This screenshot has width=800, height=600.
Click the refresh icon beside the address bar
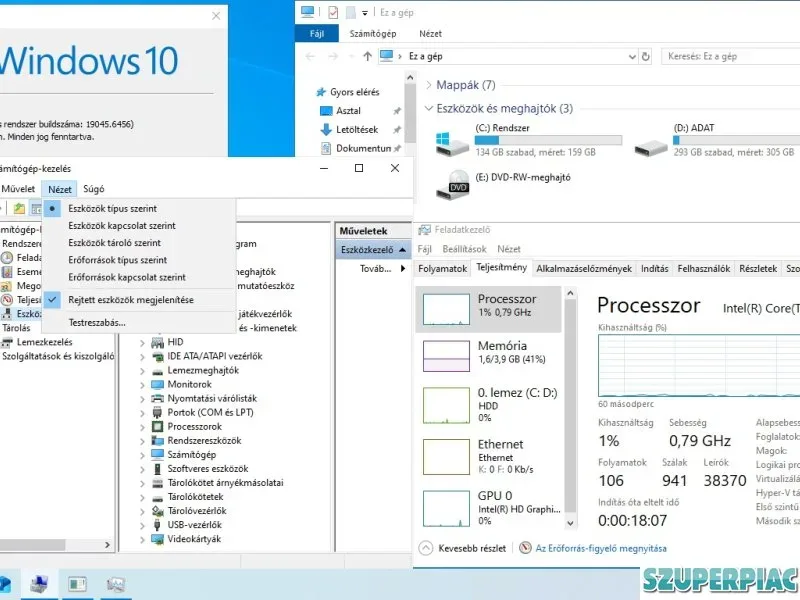tap(645, 57)
